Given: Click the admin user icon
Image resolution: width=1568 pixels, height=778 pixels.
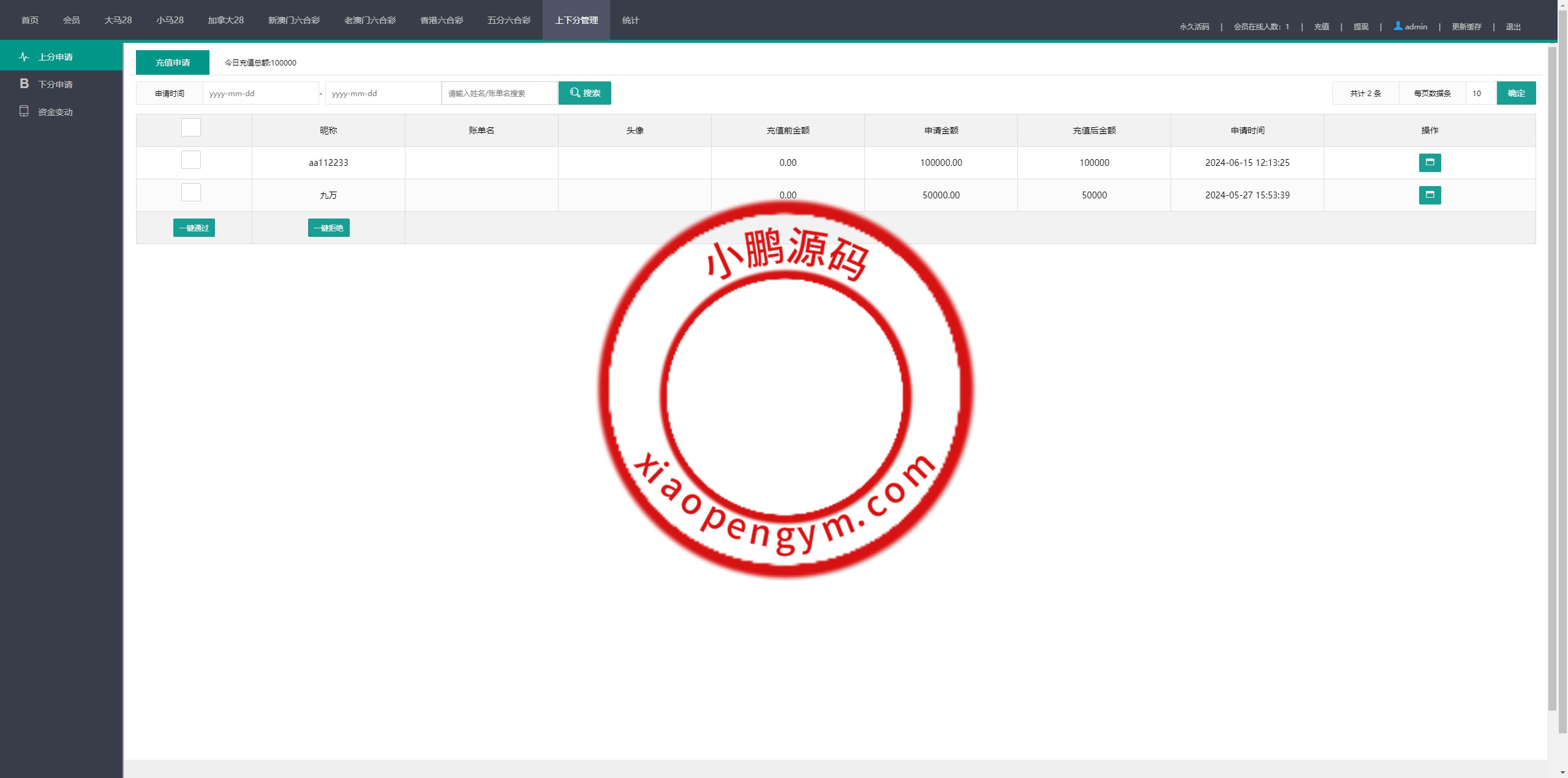Looking at the screenshot, I should point(1398,26).
